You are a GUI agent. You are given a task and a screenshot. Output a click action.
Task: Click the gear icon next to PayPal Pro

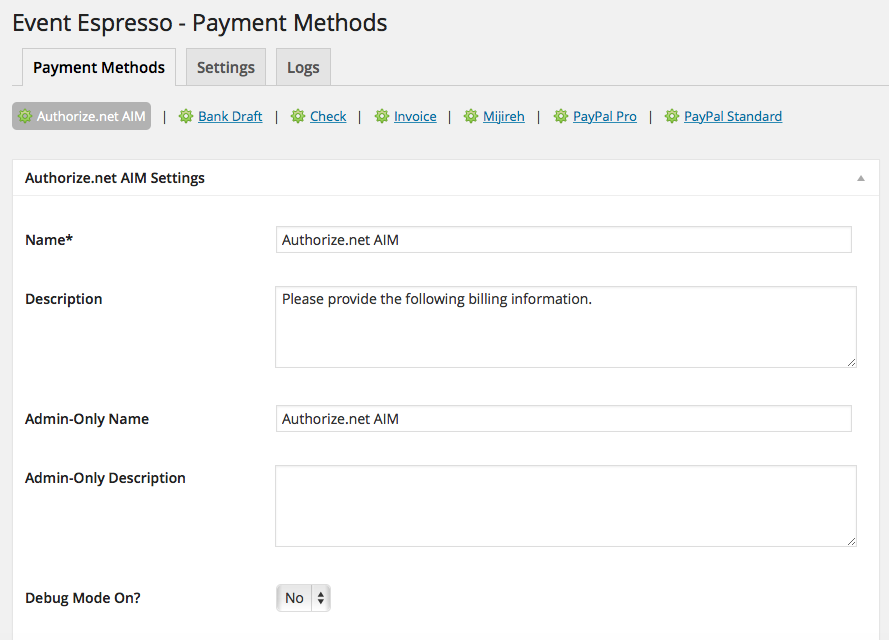561,116
